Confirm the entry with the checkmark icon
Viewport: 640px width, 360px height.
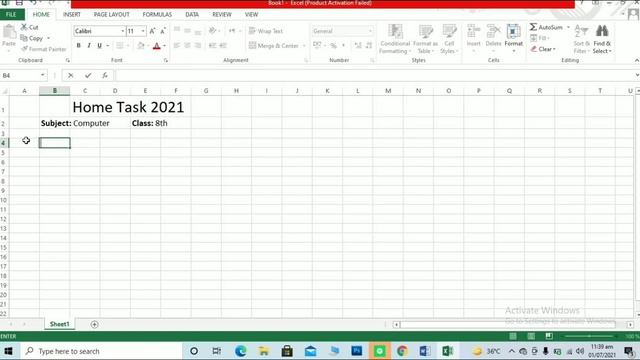(x=88, y=75)
